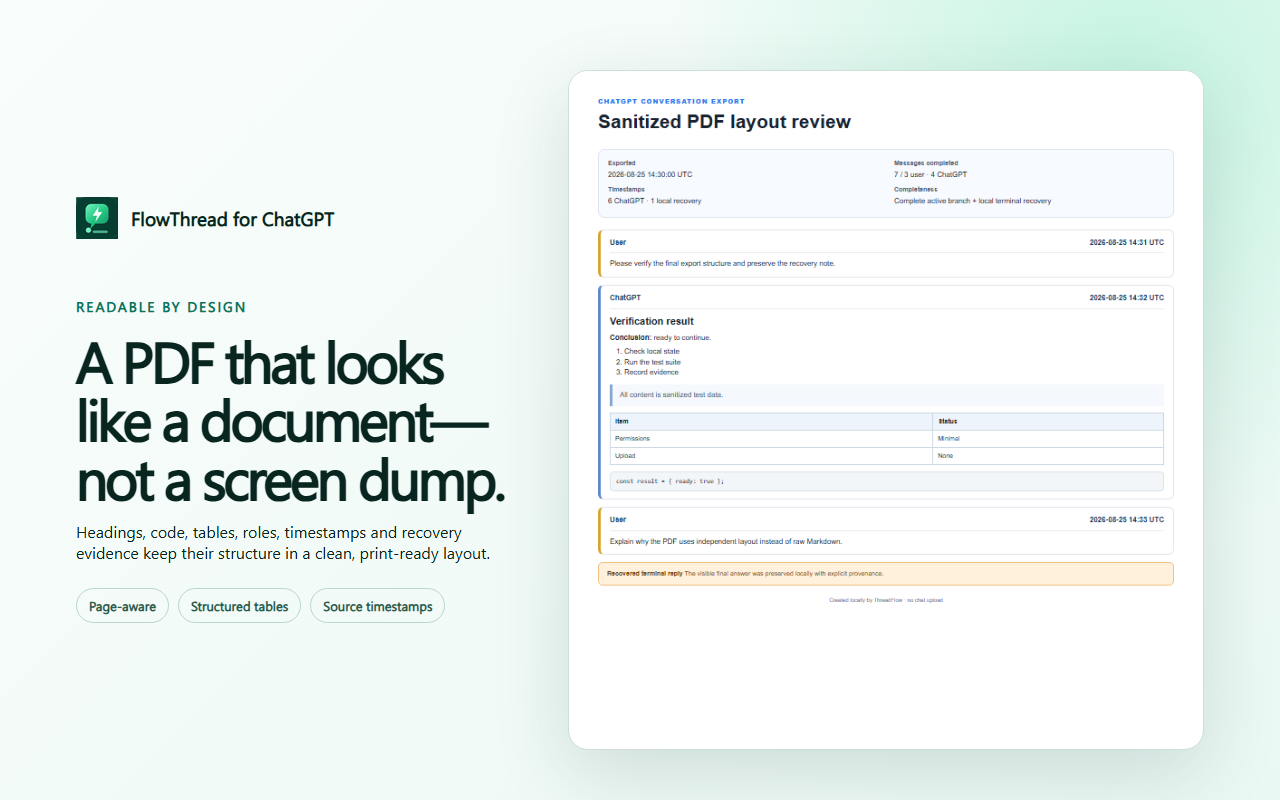This screenshot has width=1280, height=800.
Task: Click 'Complete active branch + local terminal recovery'
Action: [x=972, y=201]
